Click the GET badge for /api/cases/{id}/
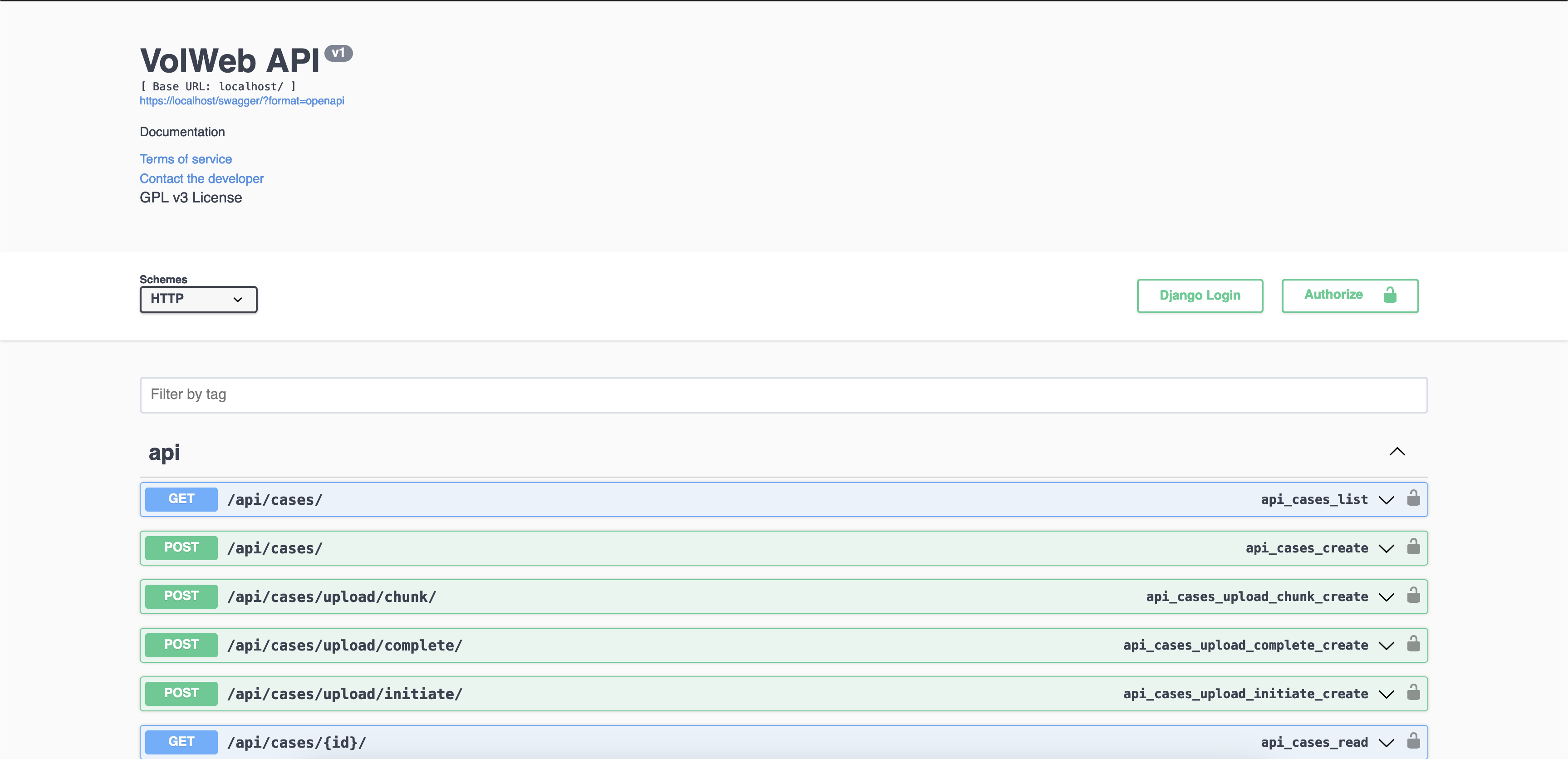Screen dimensions: 1568x759 181,741
